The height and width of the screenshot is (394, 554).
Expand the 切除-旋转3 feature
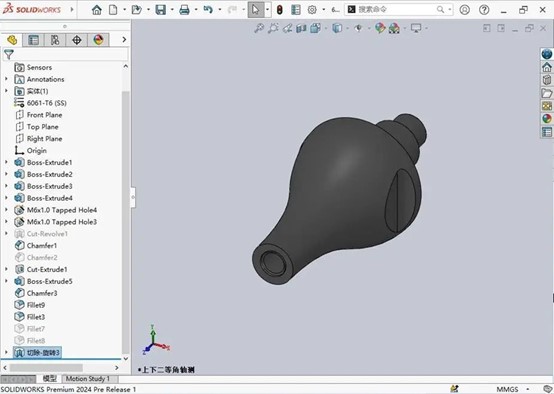pos(6,352)
